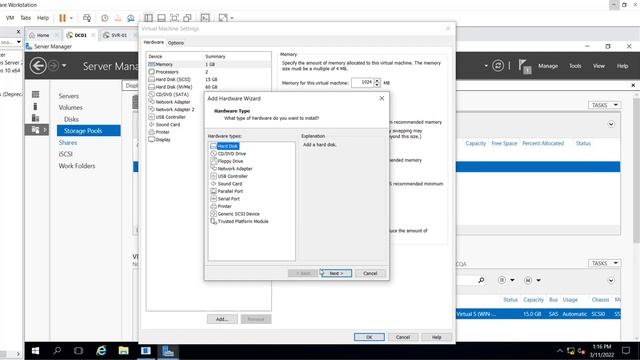This screenshot has height=360, width=640.
Task: Open Tabs menu in VMware Workstation
Action: (25, 18)
